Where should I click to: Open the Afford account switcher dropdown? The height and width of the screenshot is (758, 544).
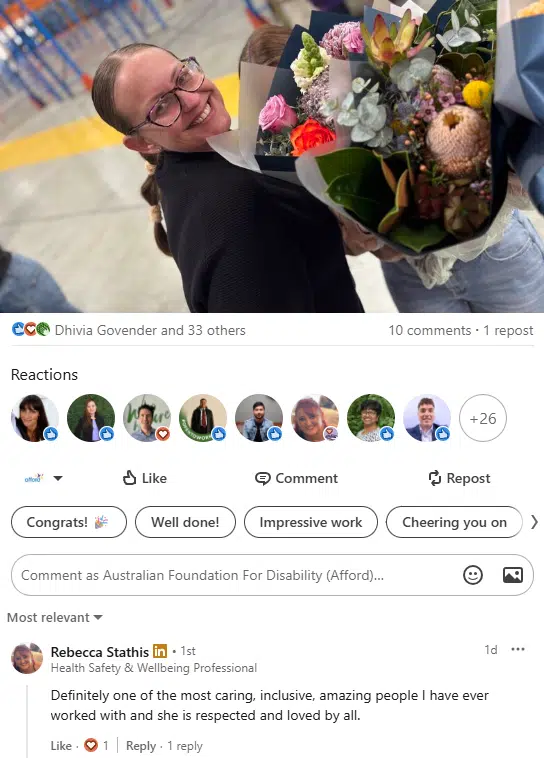44,478
